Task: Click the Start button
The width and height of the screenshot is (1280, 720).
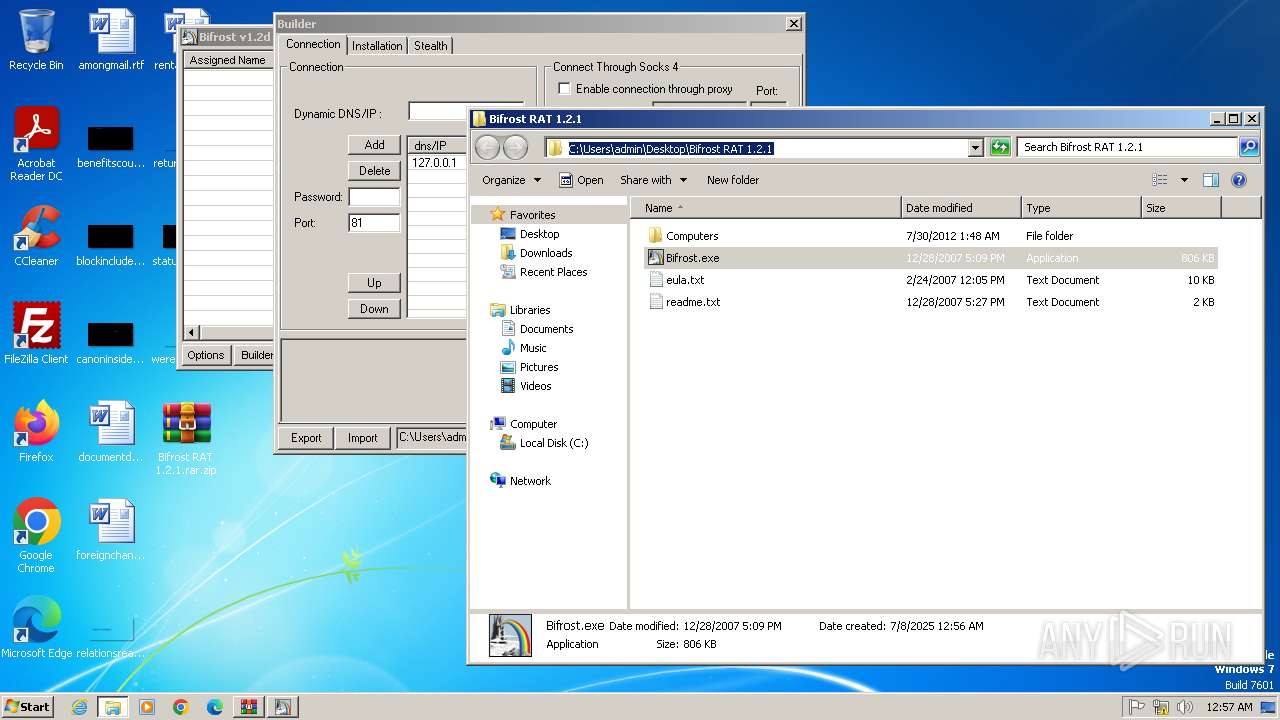Action: 28,707
